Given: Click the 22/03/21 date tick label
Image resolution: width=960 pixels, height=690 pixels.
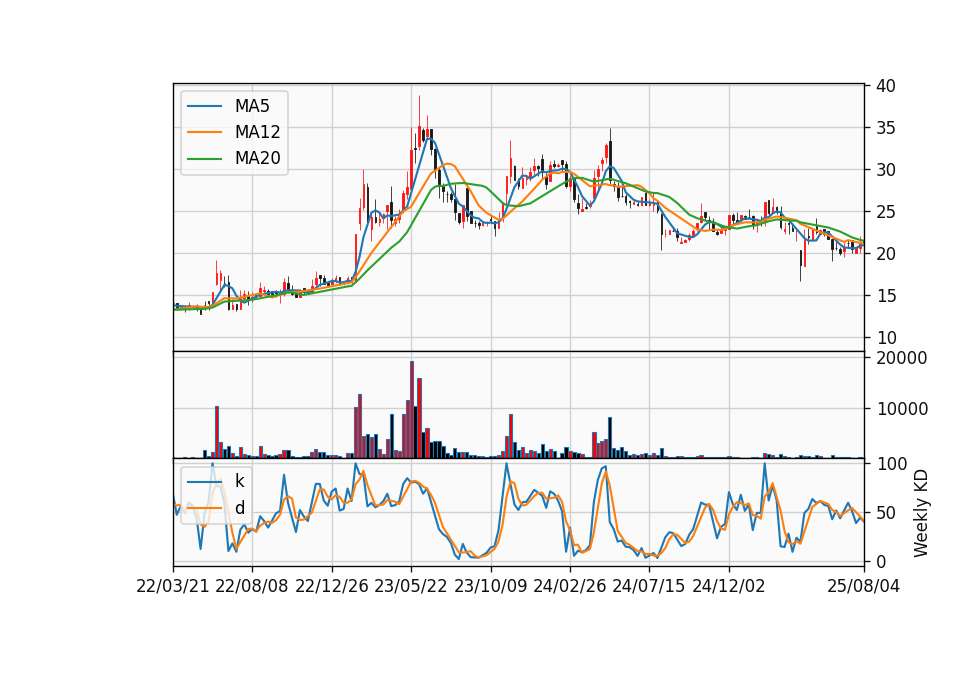Looking at the screenshot, I should [x=173, y=586].
